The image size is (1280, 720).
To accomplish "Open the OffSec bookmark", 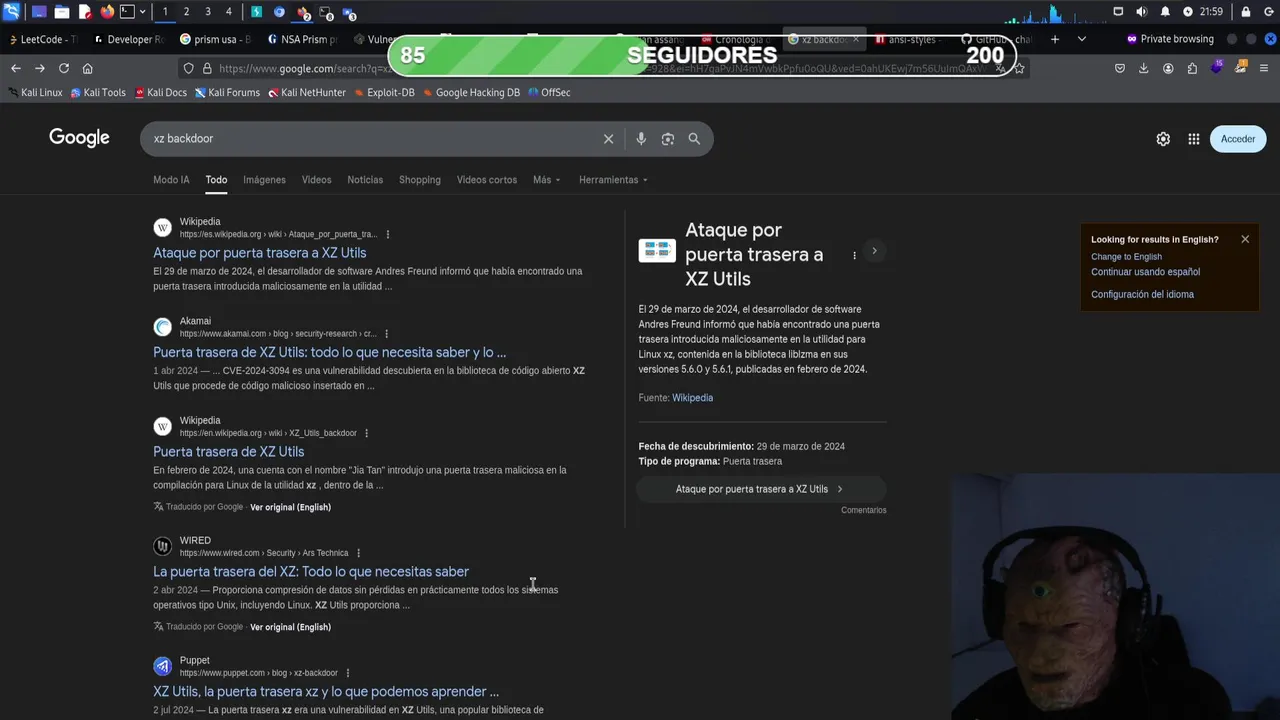I will 549,92.
